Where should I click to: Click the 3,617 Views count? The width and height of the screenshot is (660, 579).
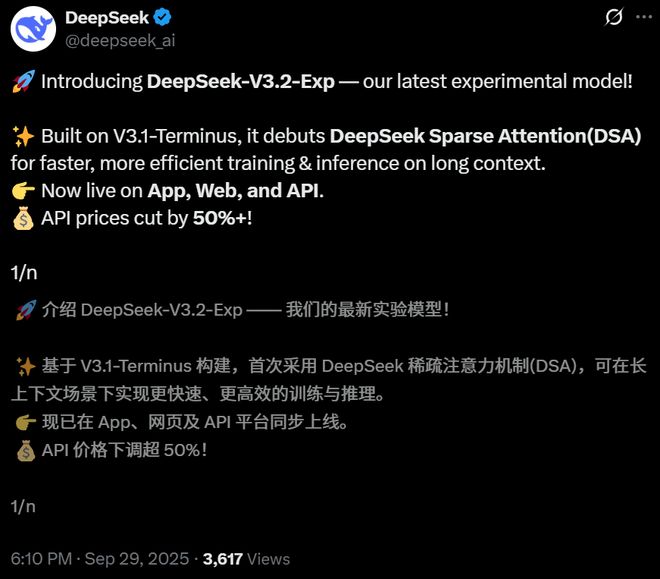(246, 559)
